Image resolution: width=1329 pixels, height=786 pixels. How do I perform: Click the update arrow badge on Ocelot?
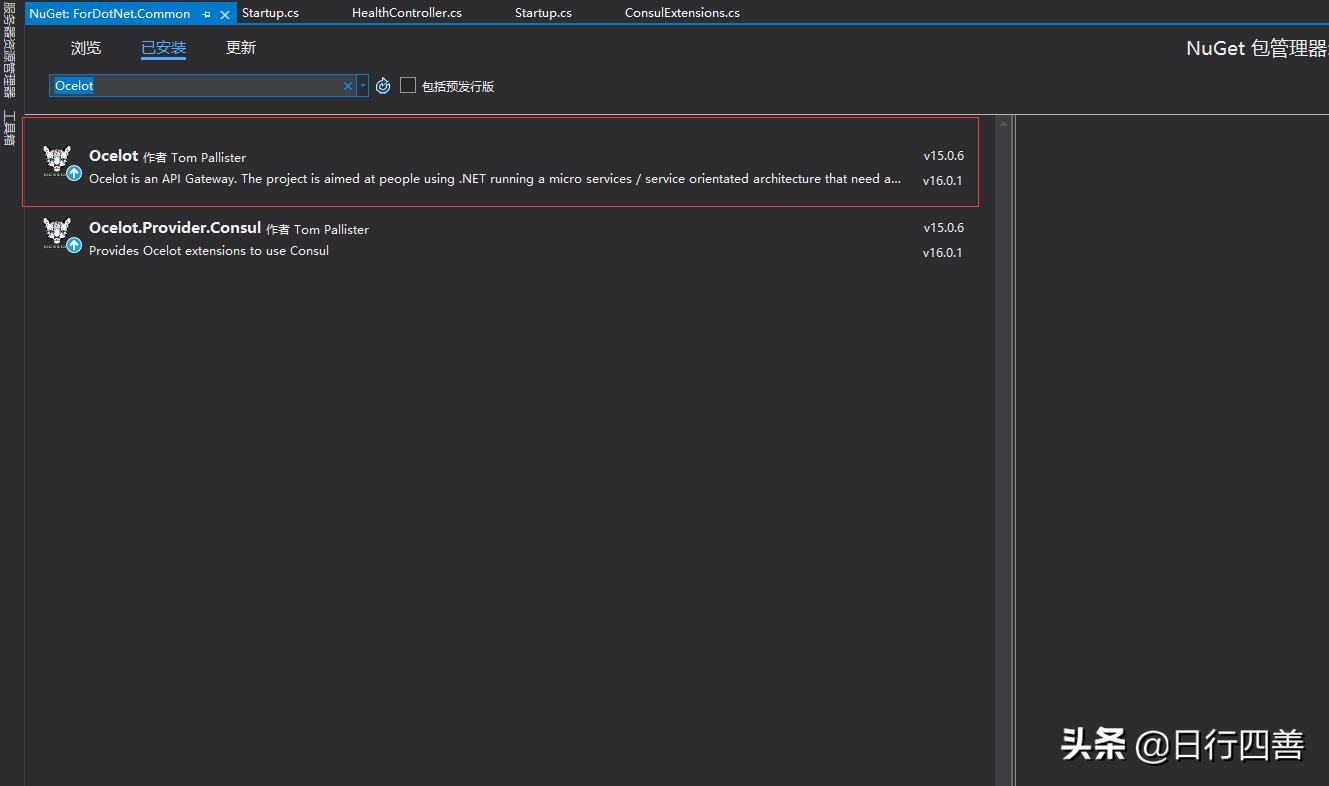[74, 173]
